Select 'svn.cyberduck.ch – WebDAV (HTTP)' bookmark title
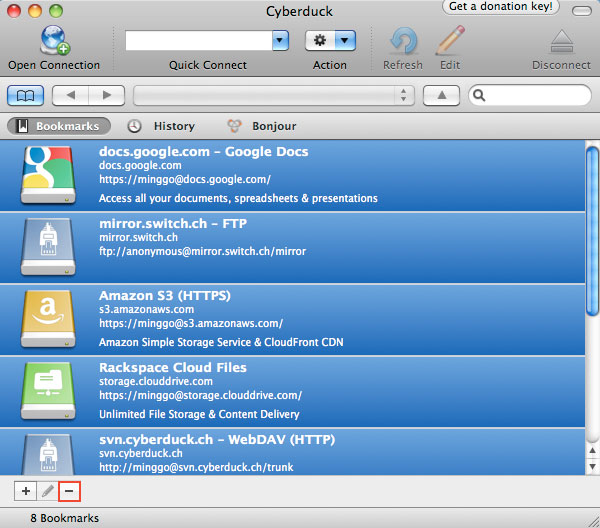The image size is (600, 528). coord(217,439)
